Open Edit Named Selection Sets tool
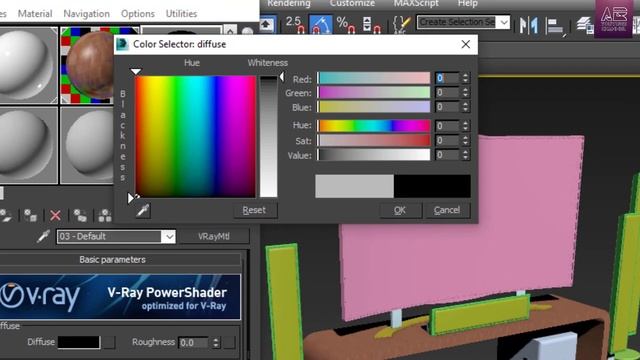This screenshot has height=360, width=640. 401,24
